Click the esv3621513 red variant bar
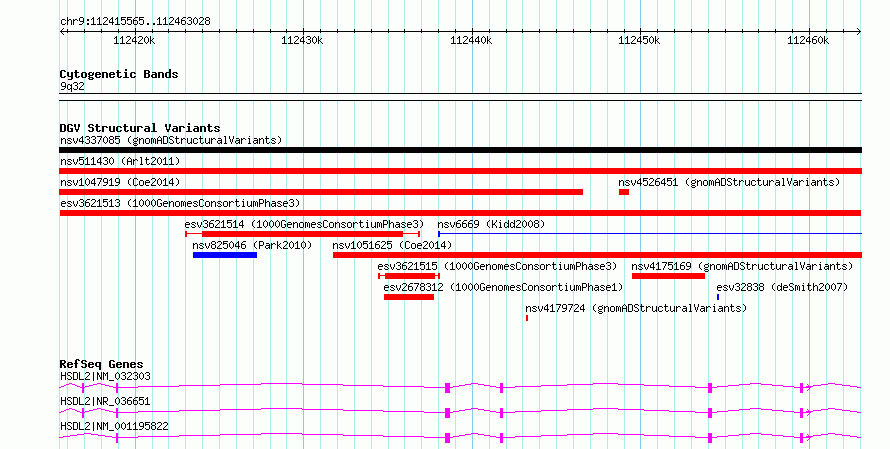 pyautogui.click(x=460, y=213)
